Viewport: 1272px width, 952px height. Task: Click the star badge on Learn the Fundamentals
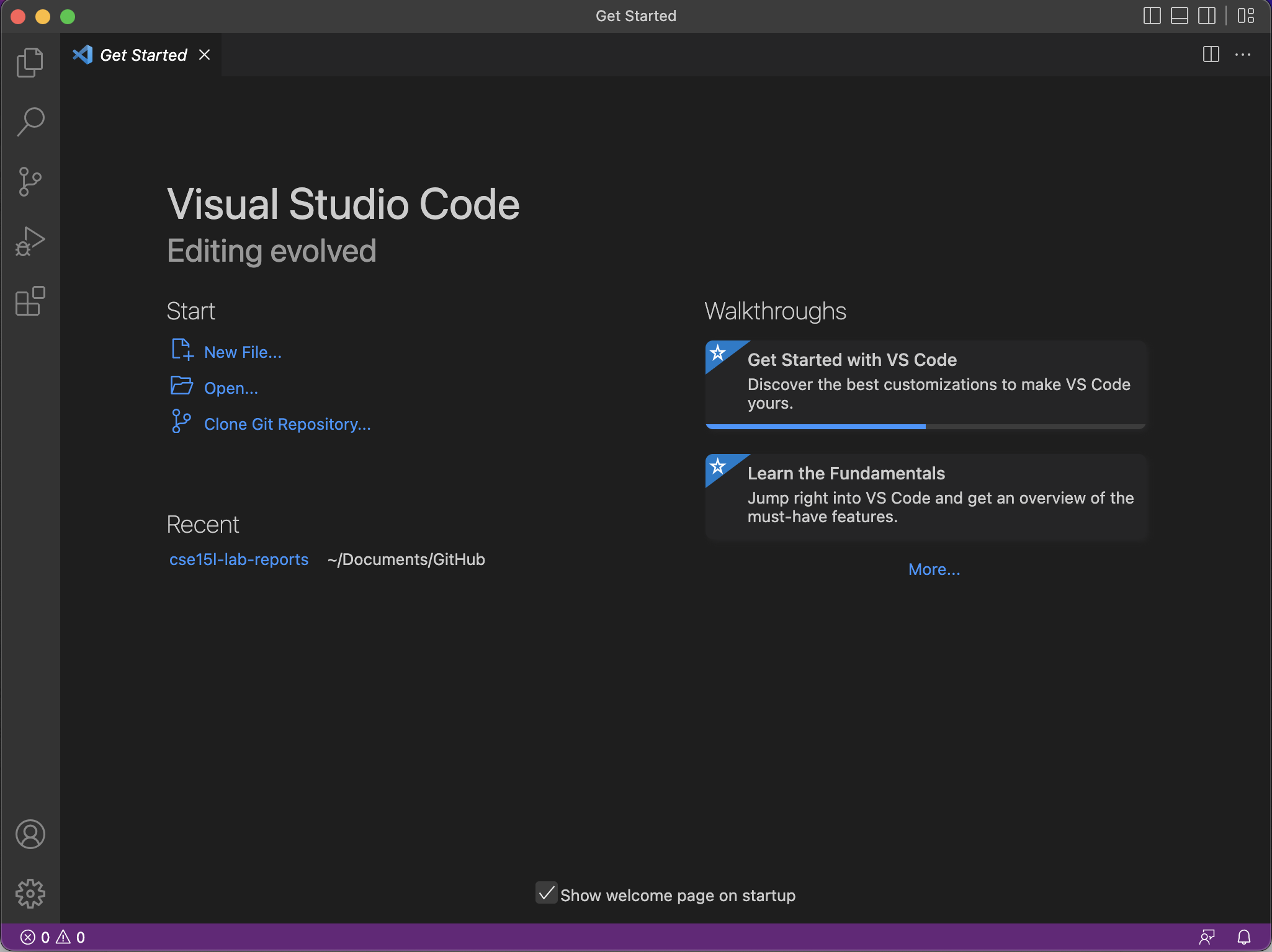[718, 466]
